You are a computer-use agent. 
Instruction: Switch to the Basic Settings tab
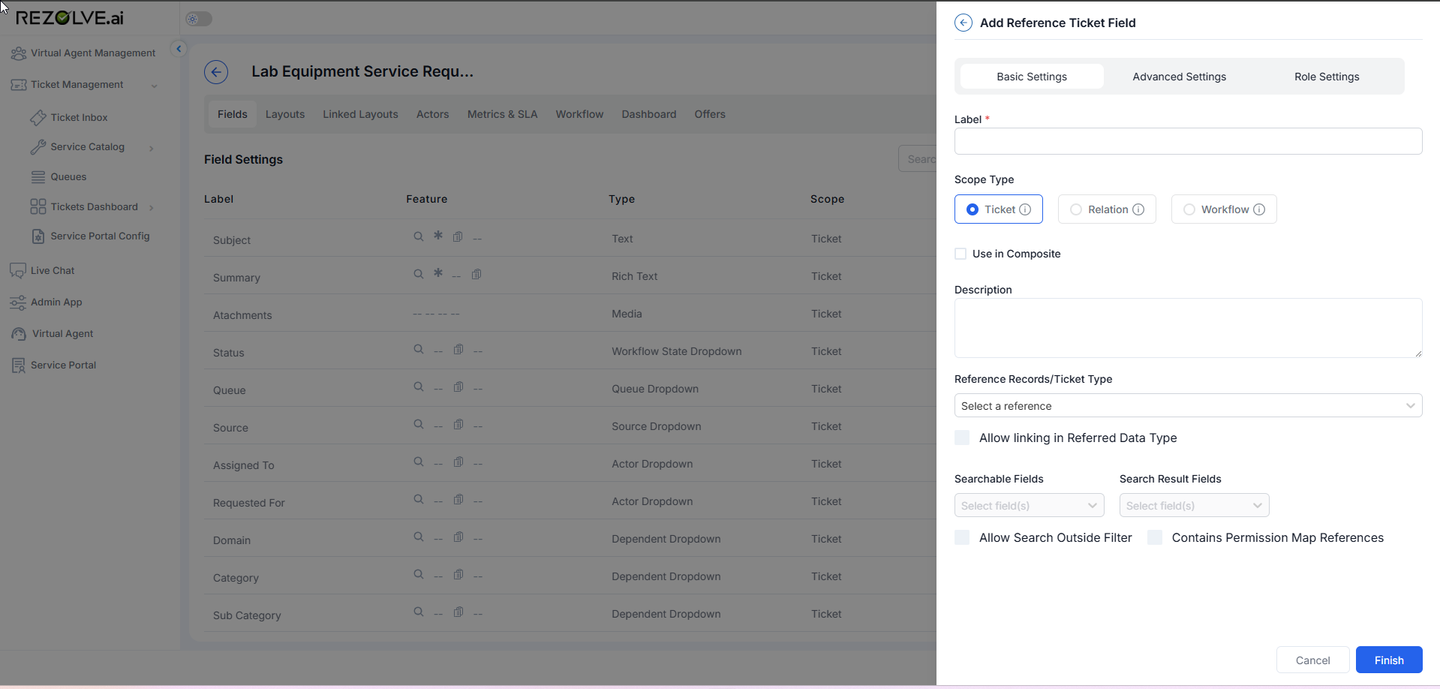click(x=1032, y=77)
